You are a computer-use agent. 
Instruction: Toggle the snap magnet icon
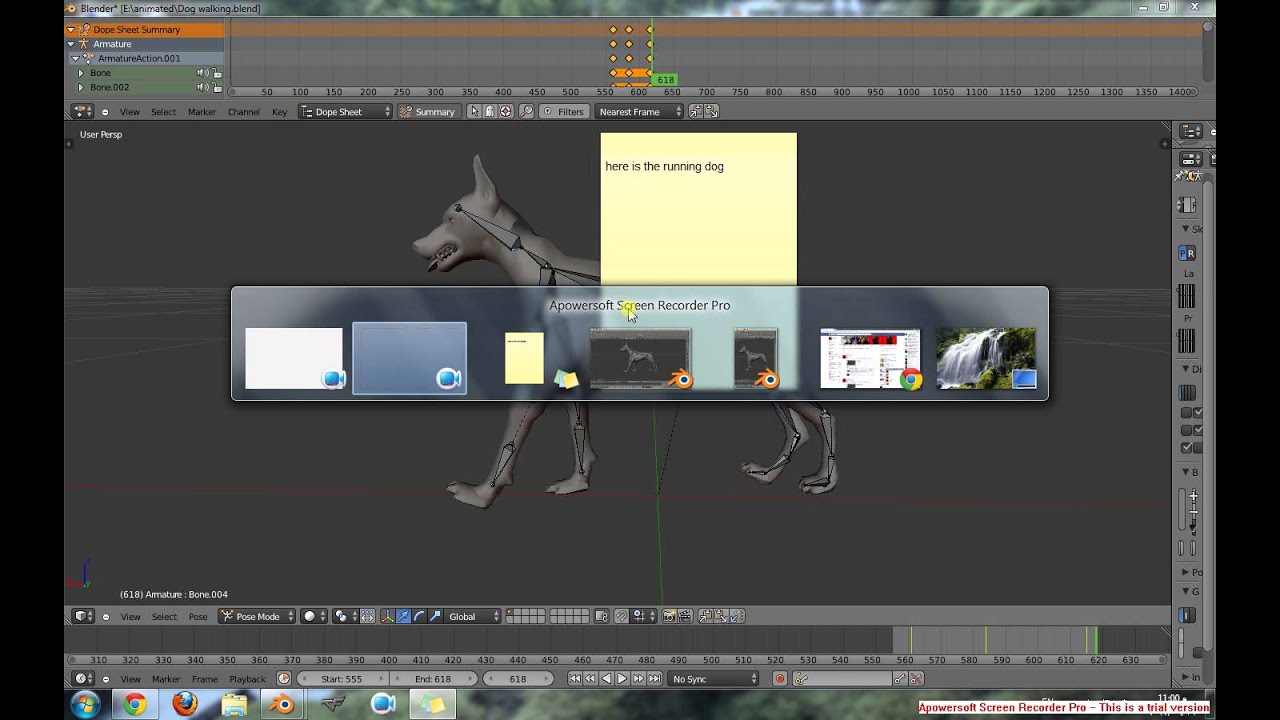tap(621, 617)
